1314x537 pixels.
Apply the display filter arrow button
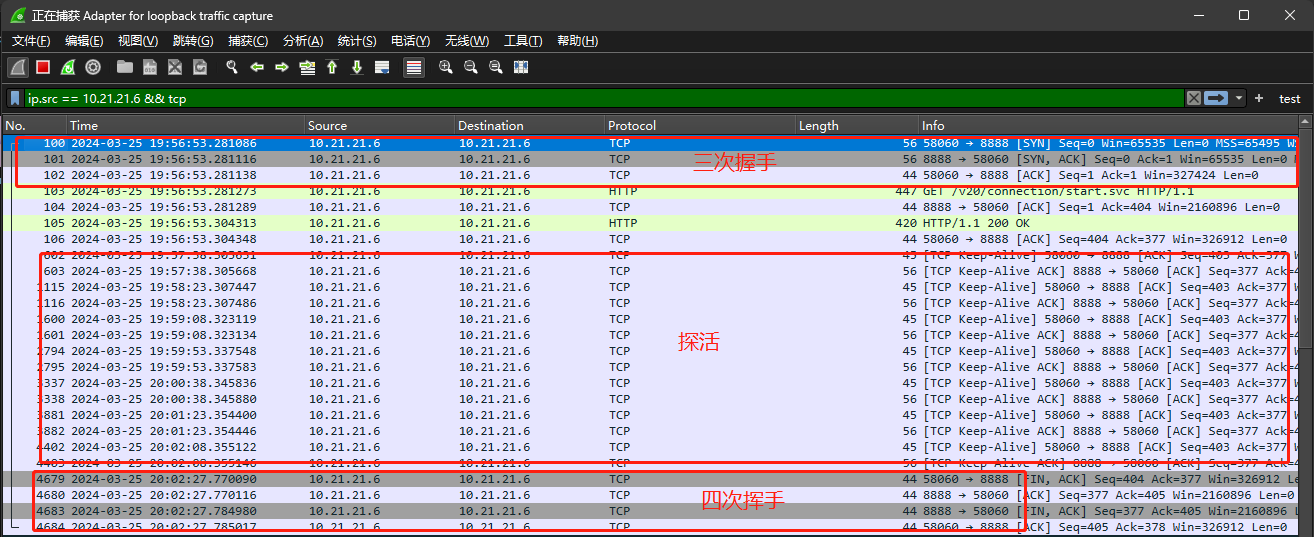coord(1216,98)
